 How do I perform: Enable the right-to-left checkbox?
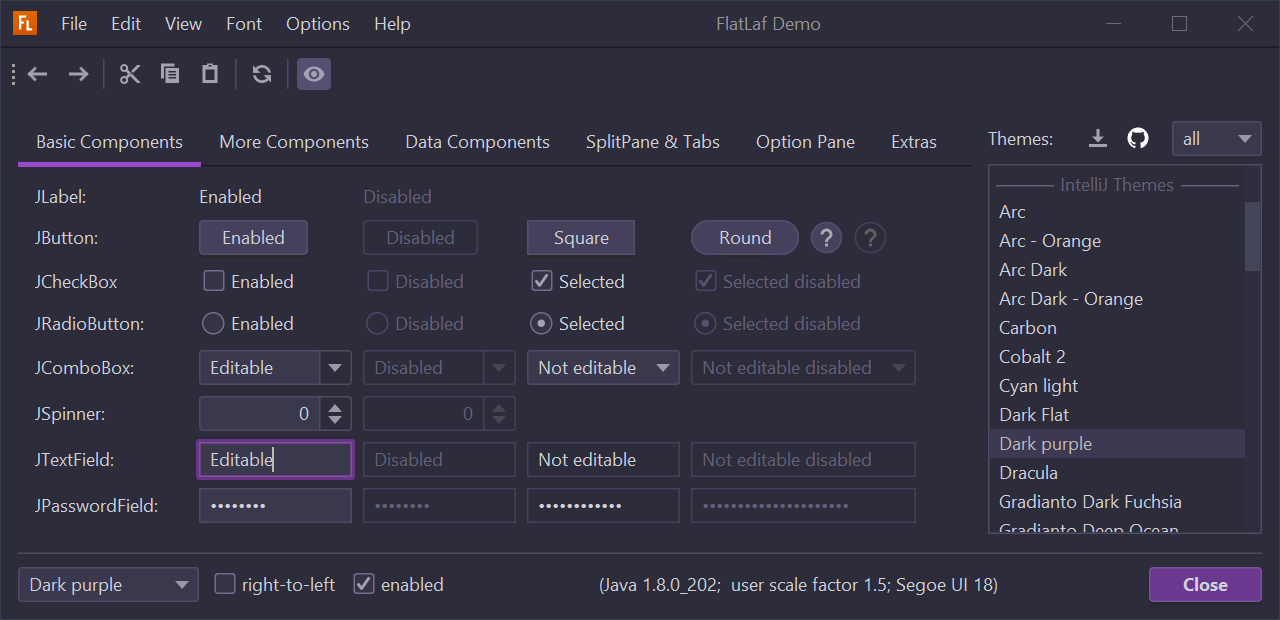[226, 584]
